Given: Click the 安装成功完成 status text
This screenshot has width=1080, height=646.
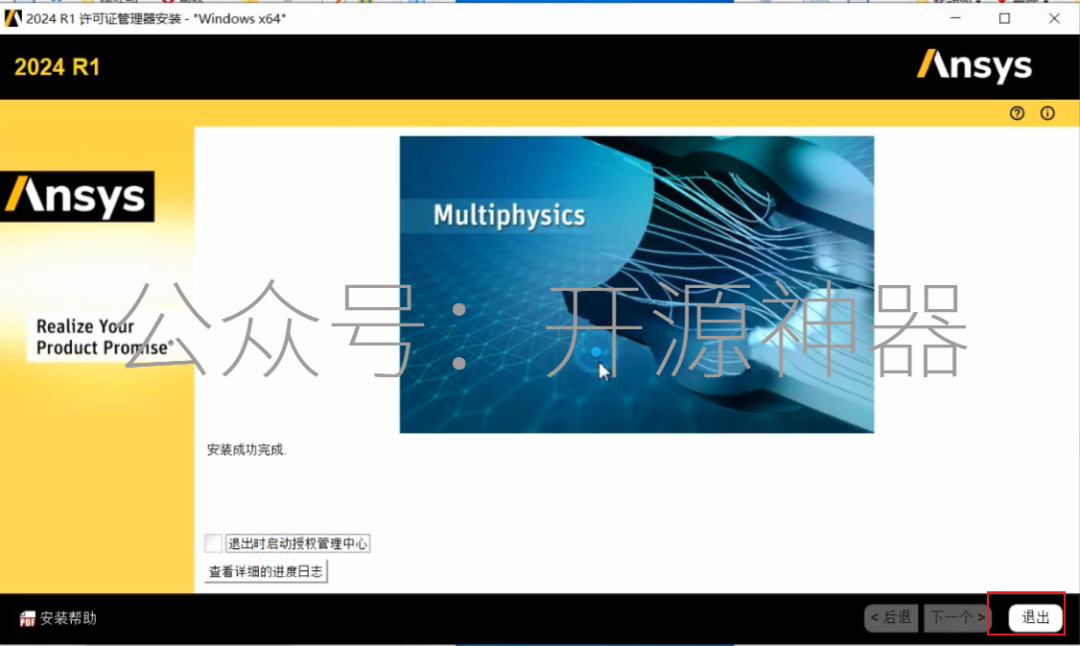Looking at the screenshot, I should coord(247,450).
